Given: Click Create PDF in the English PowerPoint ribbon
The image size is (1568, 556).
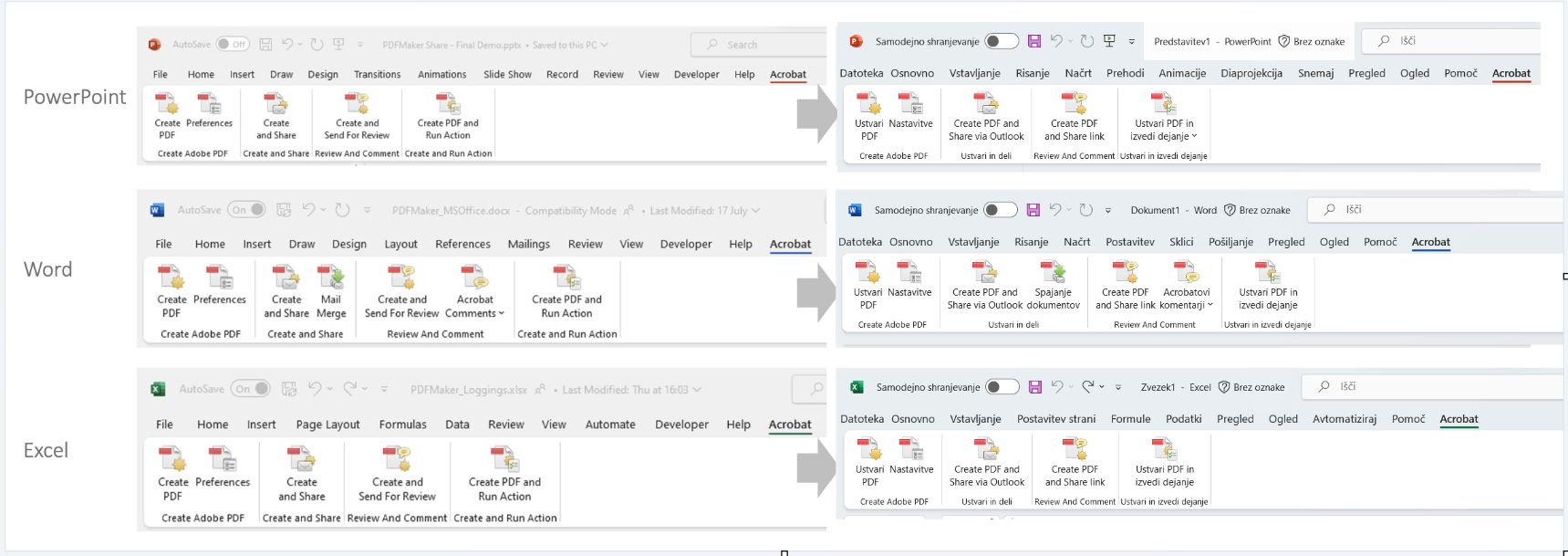Looking at the screenshot, I should [167, 116].
